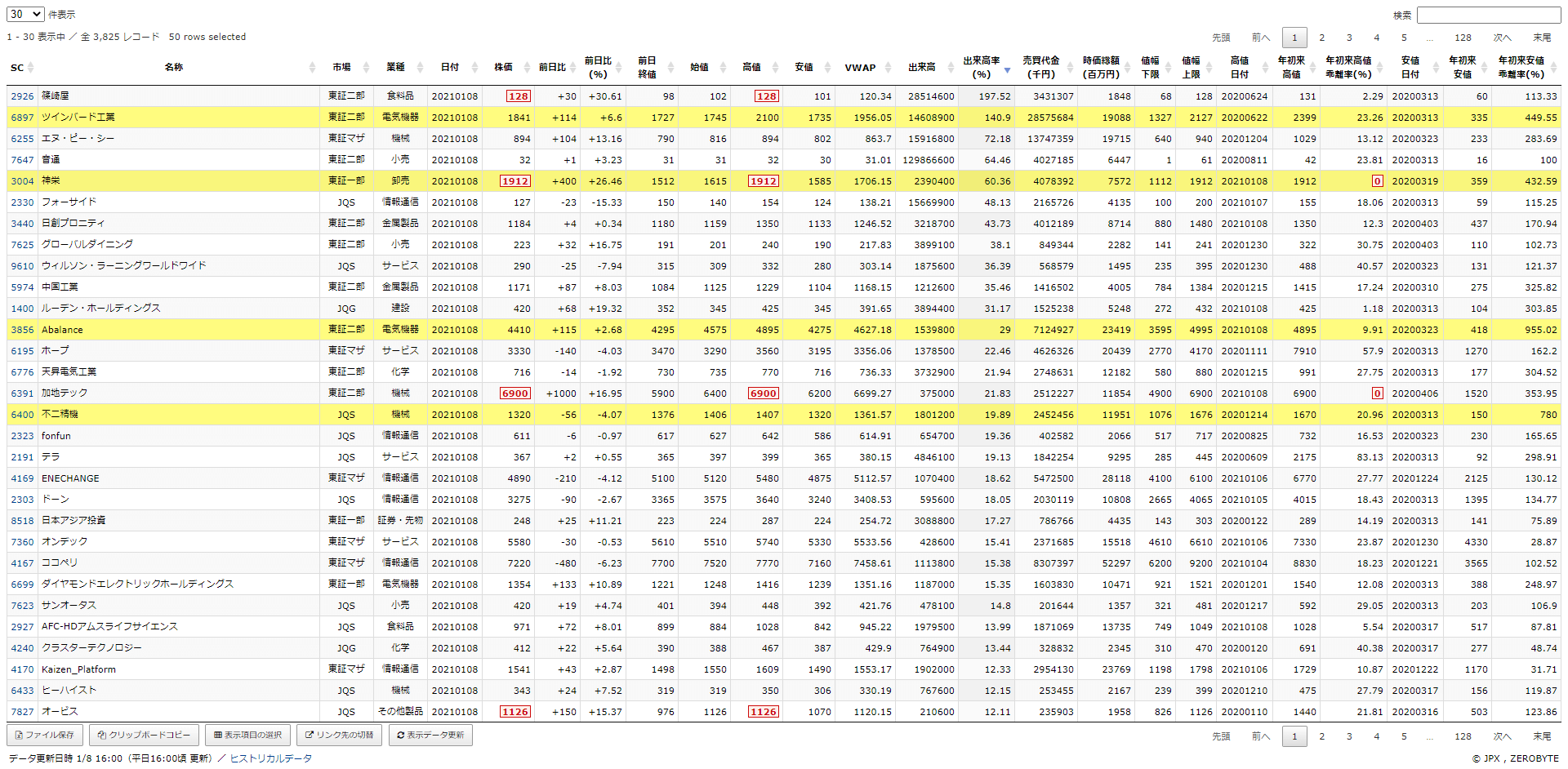Viewport: 1568px width, 769px height.
Task: Click sort arrows beside 前日比(%) header
Action: (x=619, y=68)
